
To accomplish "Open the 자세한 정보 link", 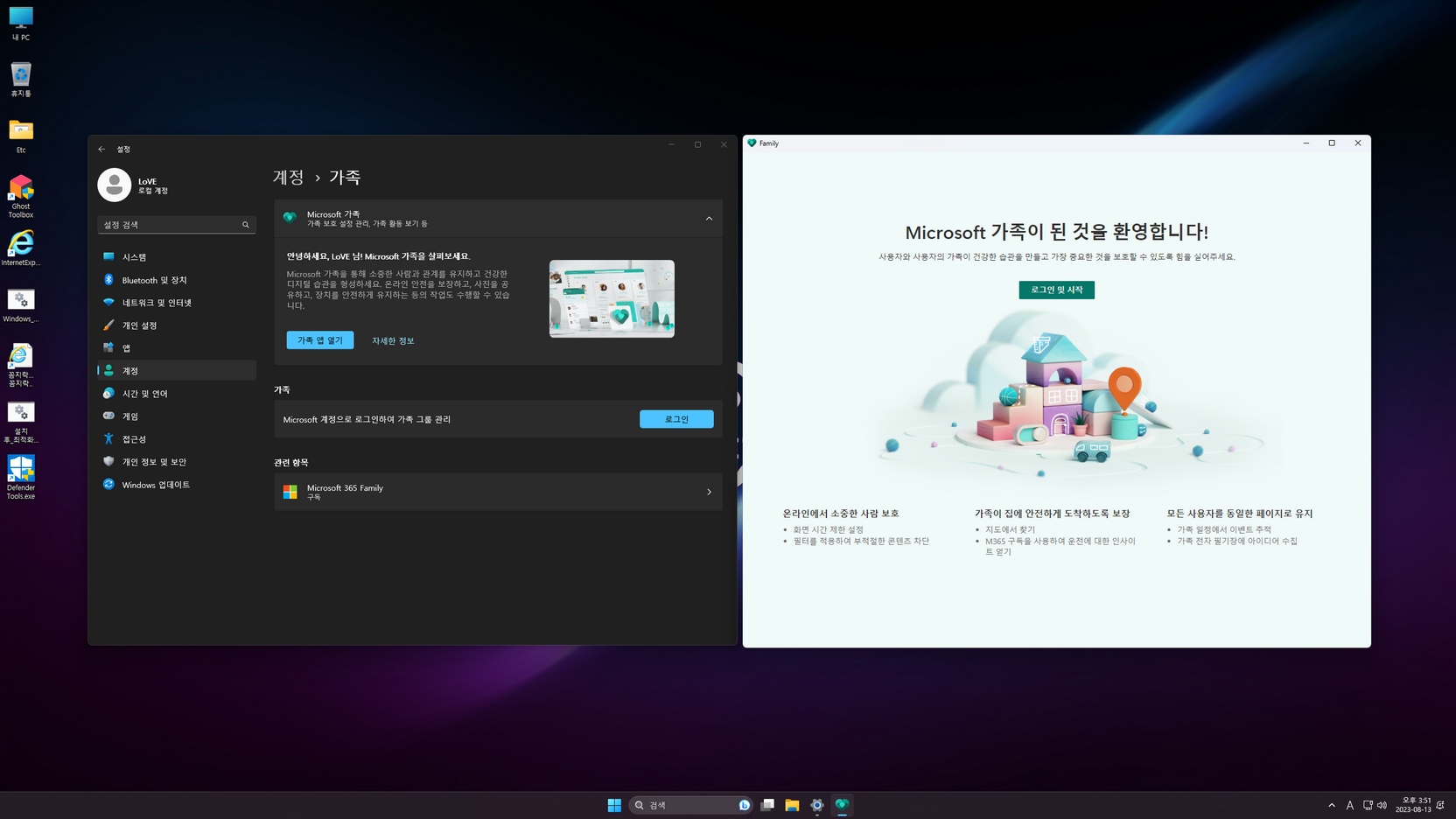I will (393, 341).
